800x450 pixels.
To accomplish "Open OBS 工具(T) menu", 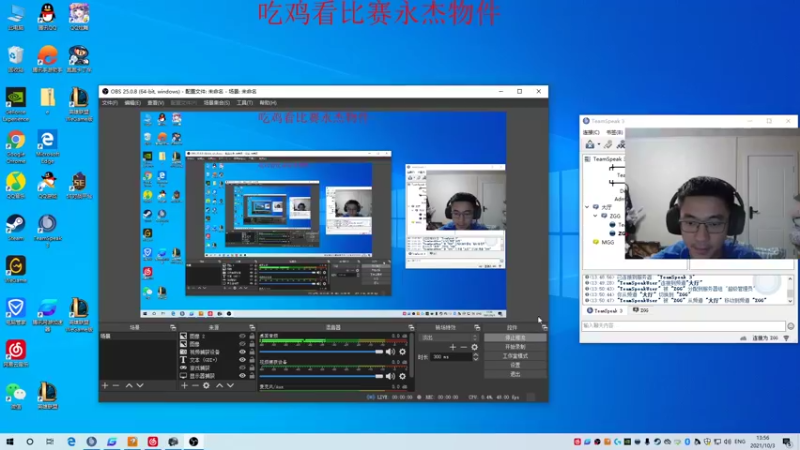I will (244, 103).
